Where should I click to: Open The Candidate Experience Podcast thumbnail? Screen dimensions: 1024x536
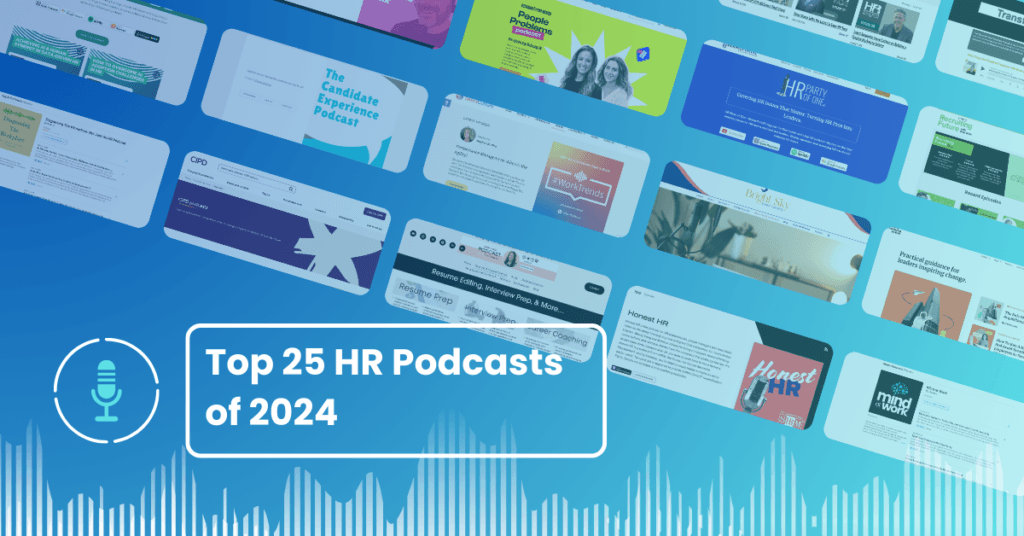pyautogui.click(x=315, y=99)
